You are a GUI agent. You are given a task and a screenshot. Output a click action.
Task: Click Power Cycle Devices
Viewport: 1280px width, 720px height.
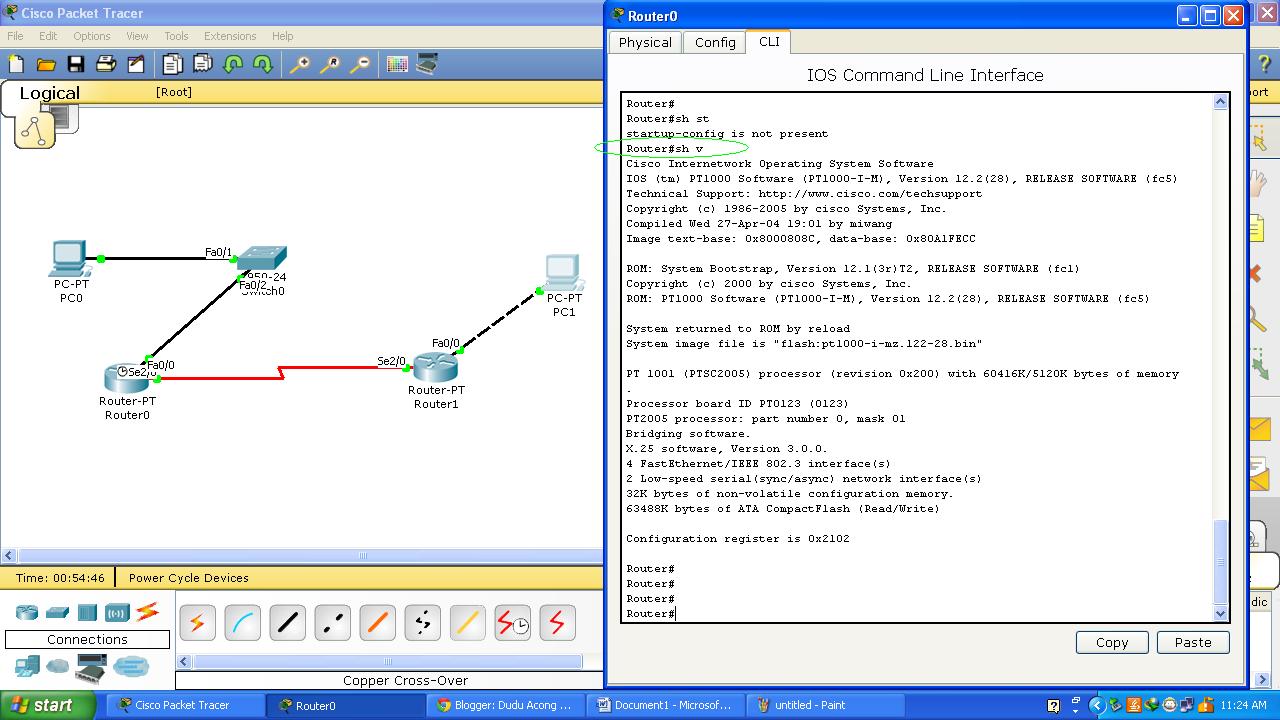tap(189, 578)
